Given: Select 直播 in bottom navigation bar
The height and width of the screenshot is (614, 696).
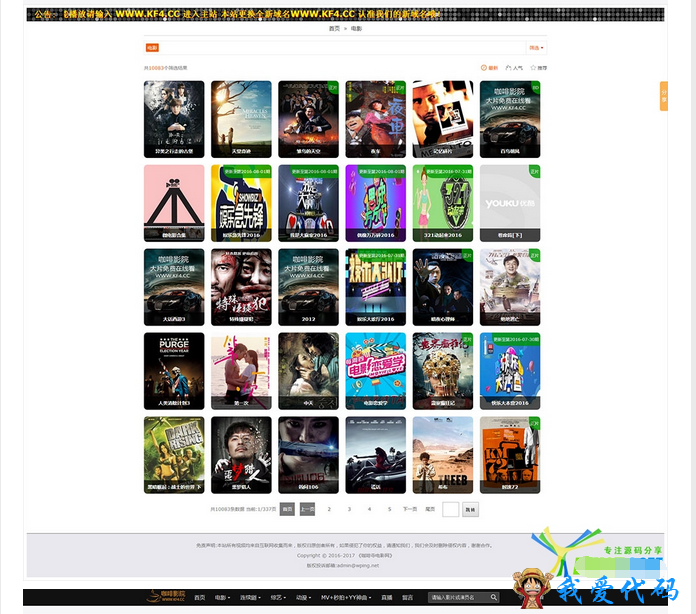Looking at the screenshot, I should pos(387,598).
